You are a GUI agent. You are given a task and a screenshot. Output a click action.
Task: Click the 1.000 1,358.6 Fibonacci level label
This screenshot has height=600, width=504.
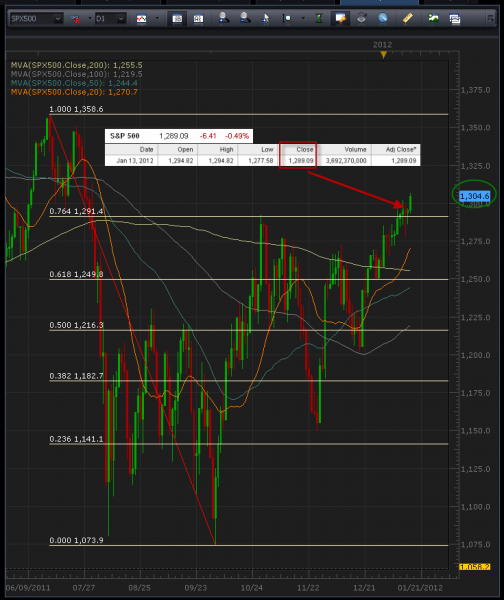click(x=76, y=109)
